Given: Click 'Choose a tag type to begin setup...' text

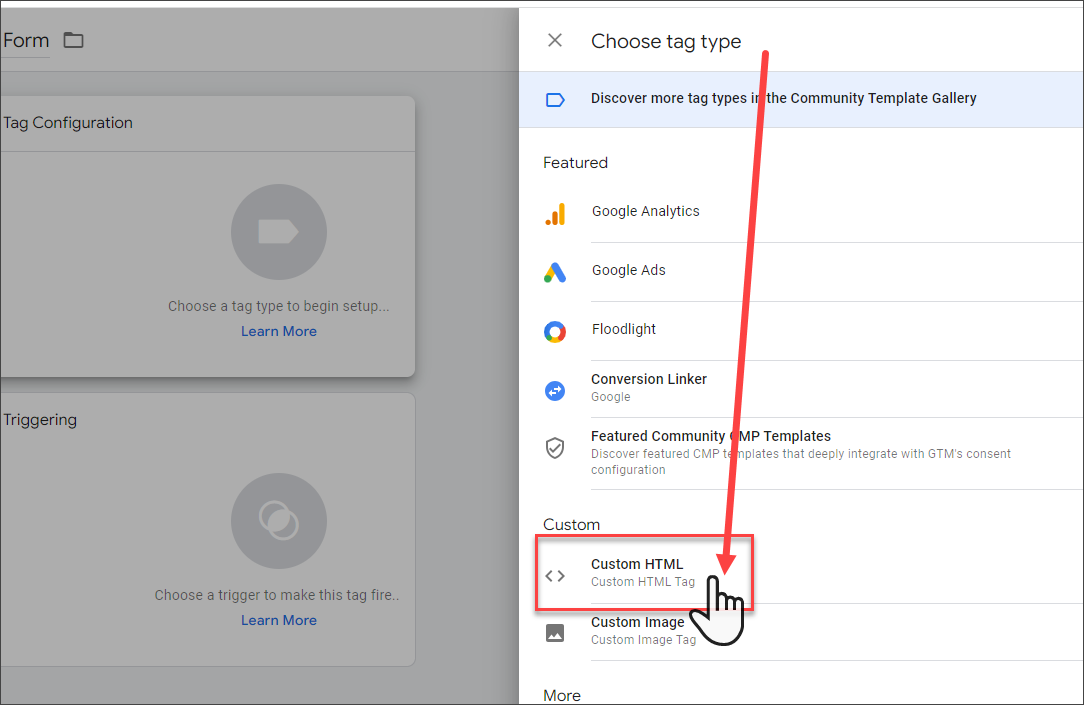Looking at the screenshot, I should tap(279, 306).
